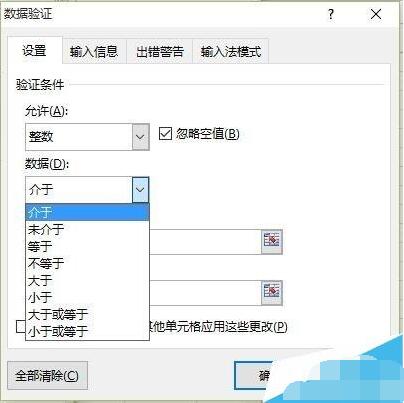
Task: Click the question mark help icon
Action: click(331, 14)
